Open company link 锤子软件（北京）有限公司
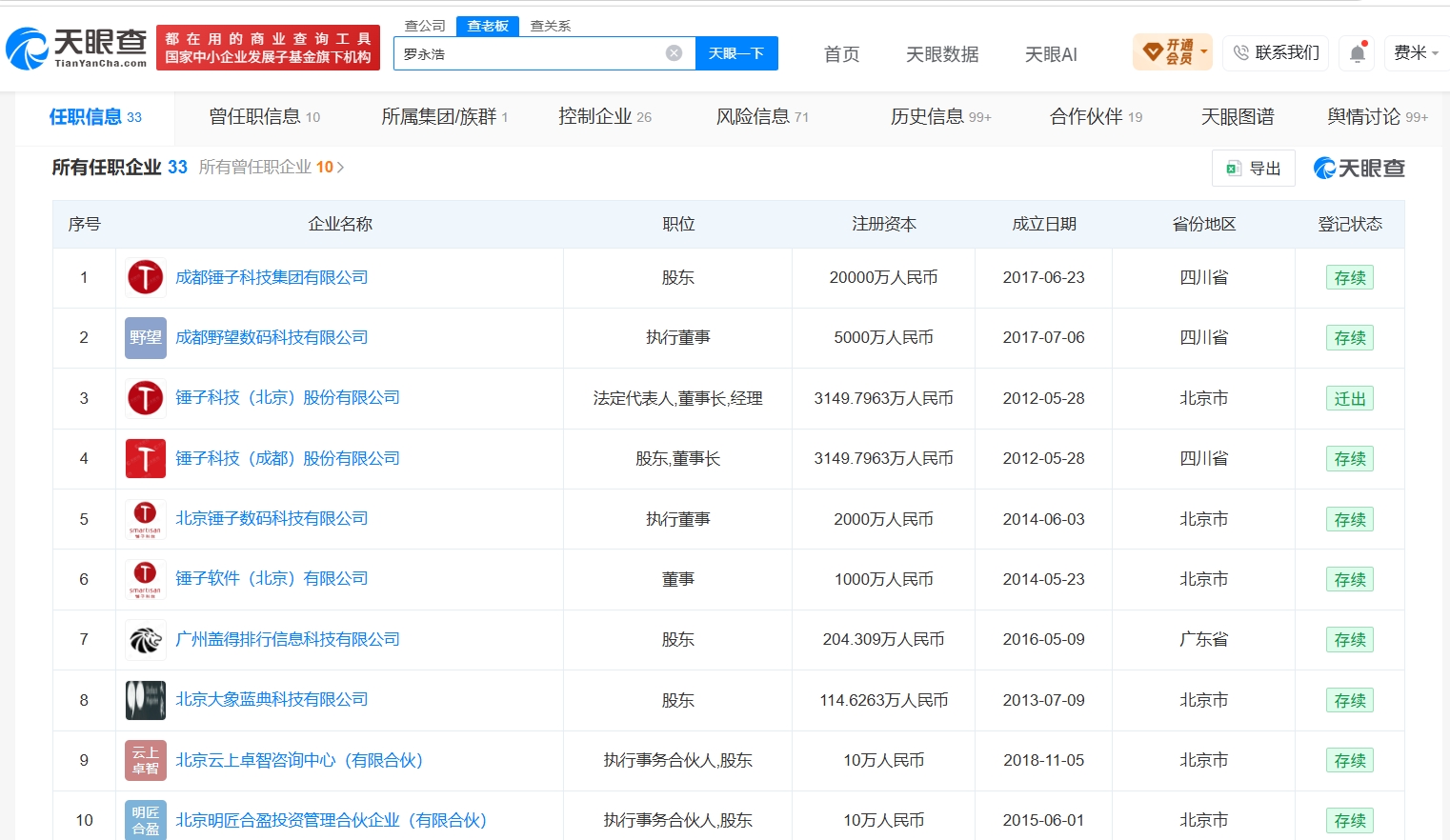 (x=272, y=579)
